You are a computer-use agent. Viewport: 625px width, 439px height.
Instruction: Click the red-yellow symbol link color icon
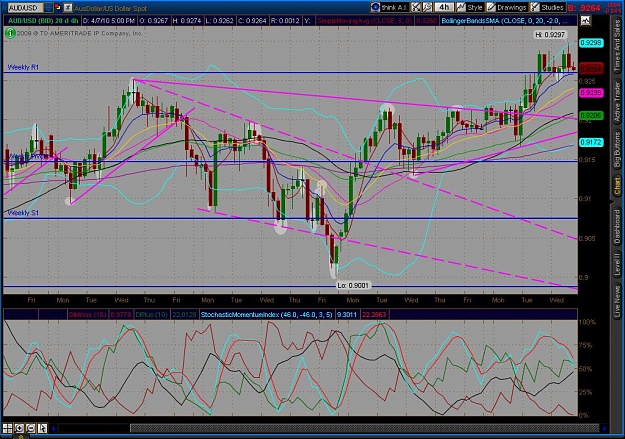pyautogui.click(x=58, y=7)
